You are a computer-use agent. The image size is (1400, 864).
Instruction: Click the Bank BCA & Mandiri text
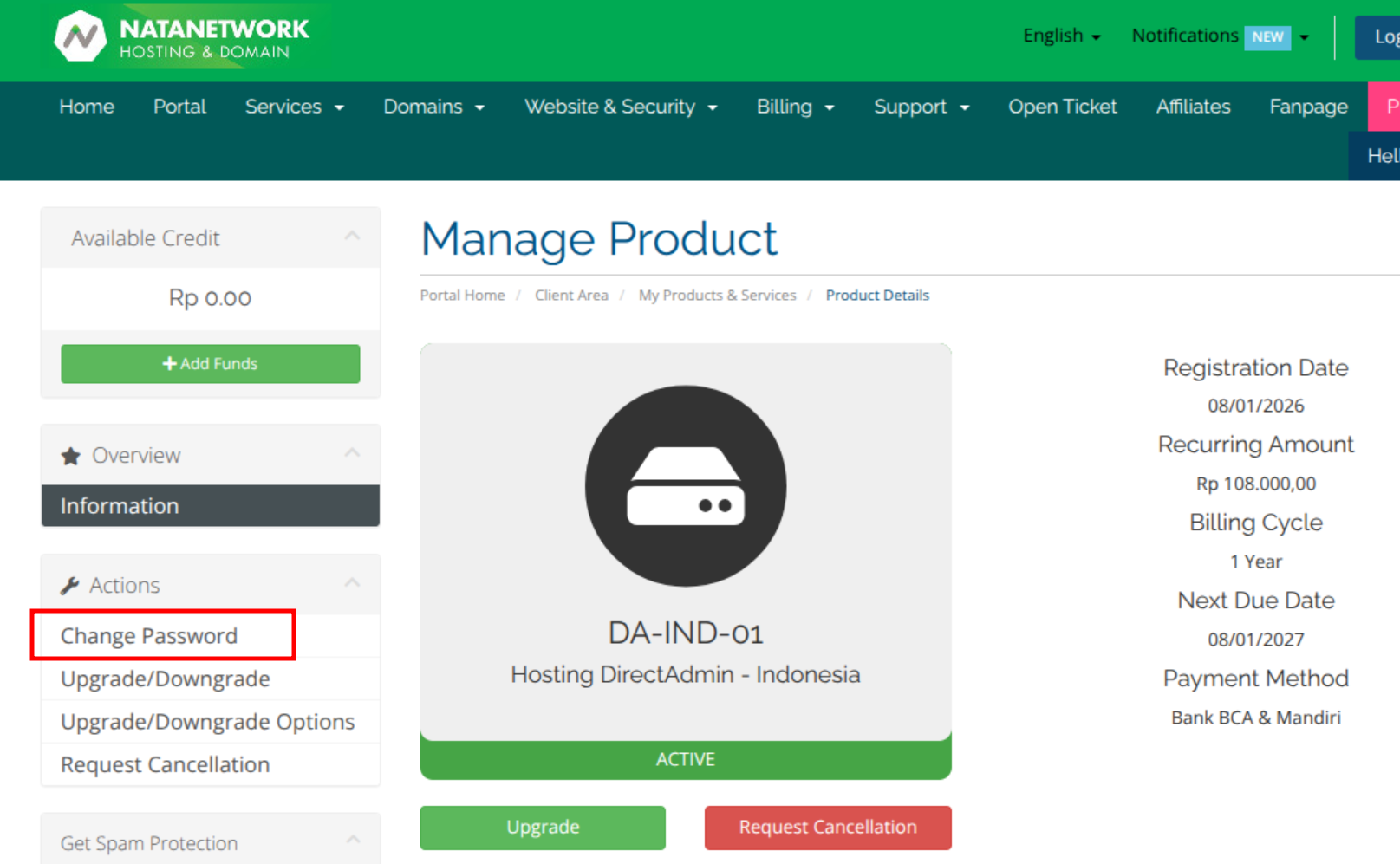click(1256, 718)
